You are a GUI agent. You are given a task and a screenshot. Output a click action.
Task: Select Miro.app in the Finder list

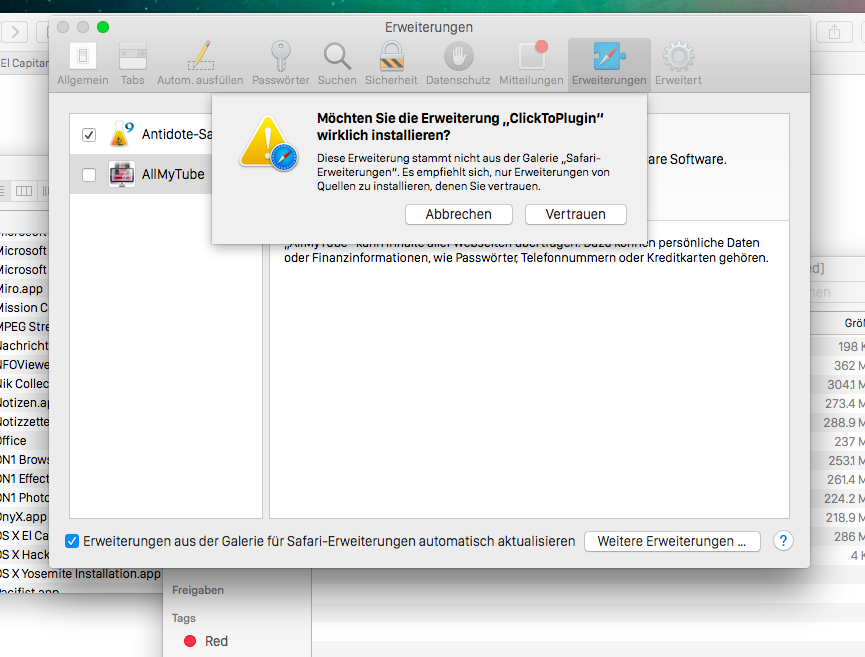22,289
